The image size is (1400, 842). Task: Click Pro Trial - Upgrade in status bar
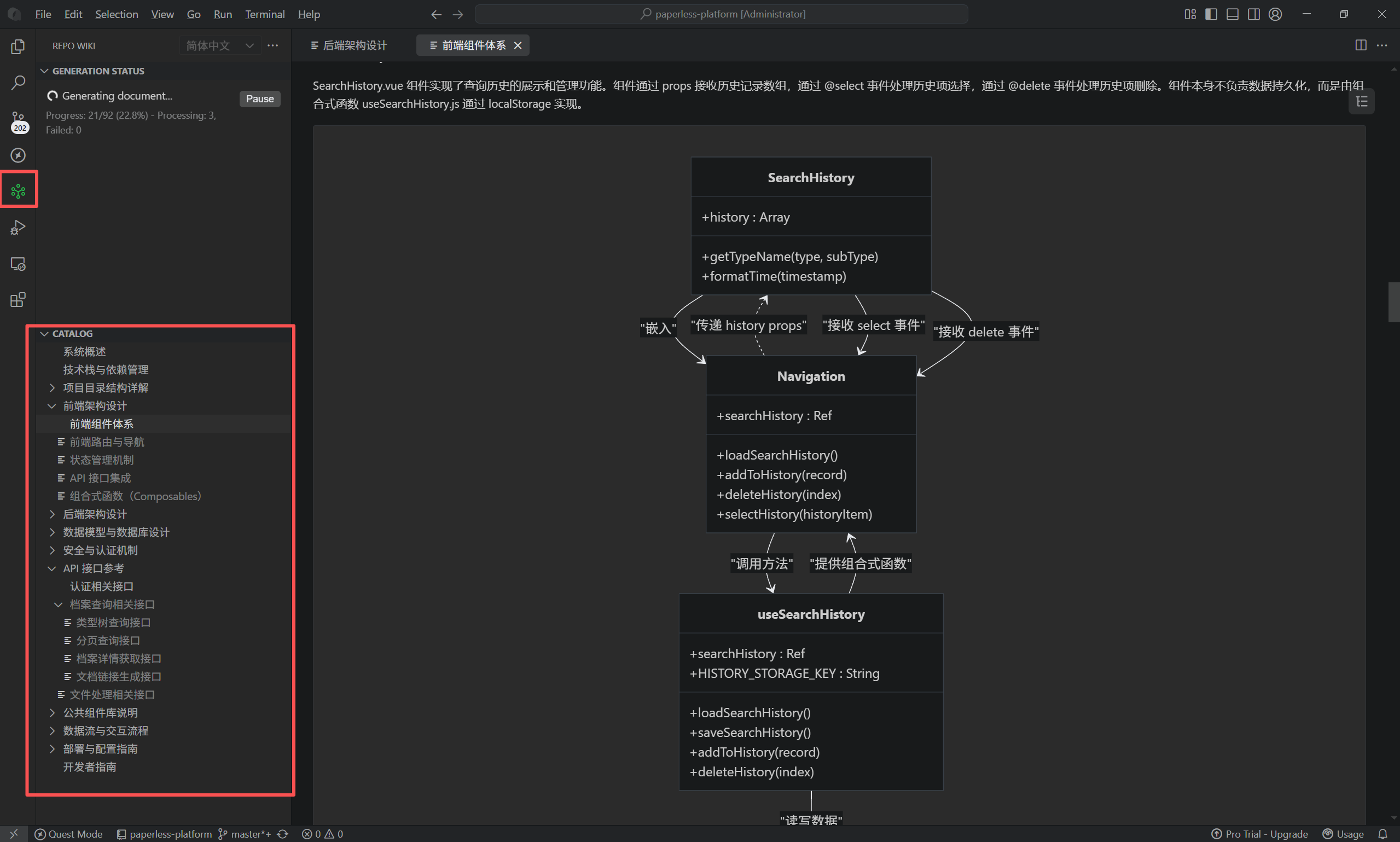tap(1259, 833)
